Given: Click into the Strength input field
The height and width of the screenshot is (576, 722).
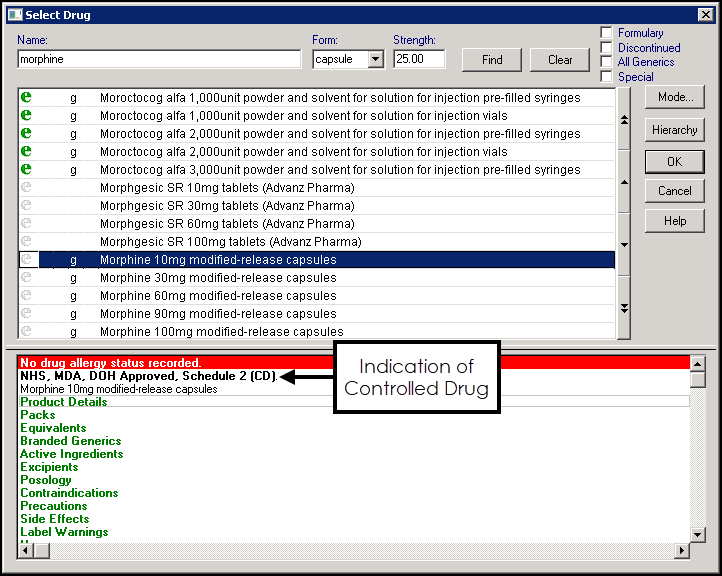Looking at the screenshot, I should 418,60.
